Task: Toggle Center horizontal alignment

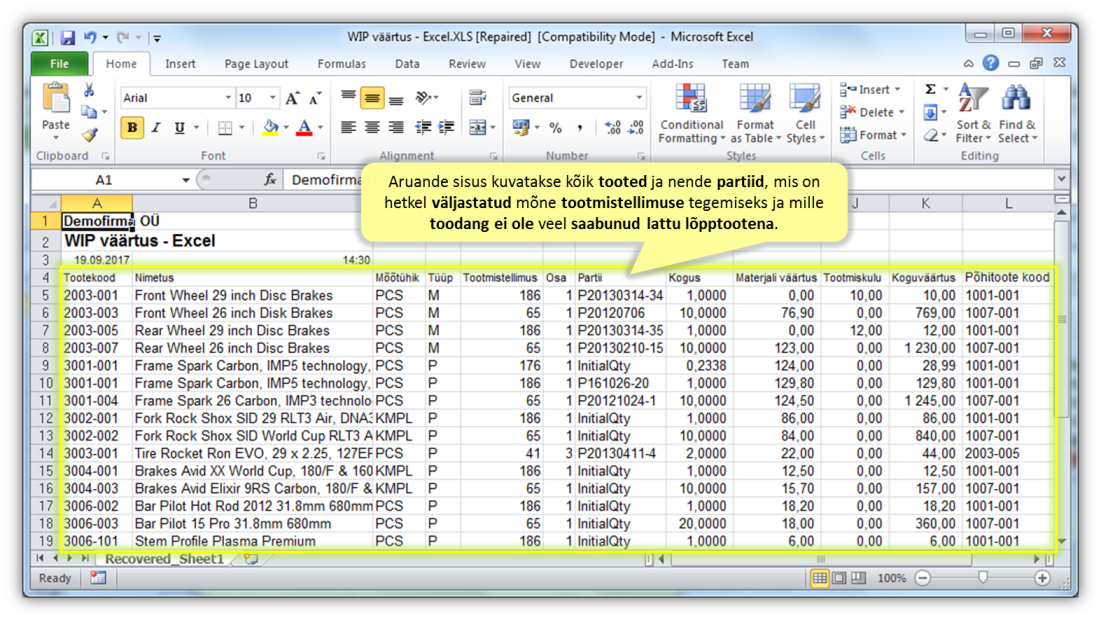Action: click(372, 127)
